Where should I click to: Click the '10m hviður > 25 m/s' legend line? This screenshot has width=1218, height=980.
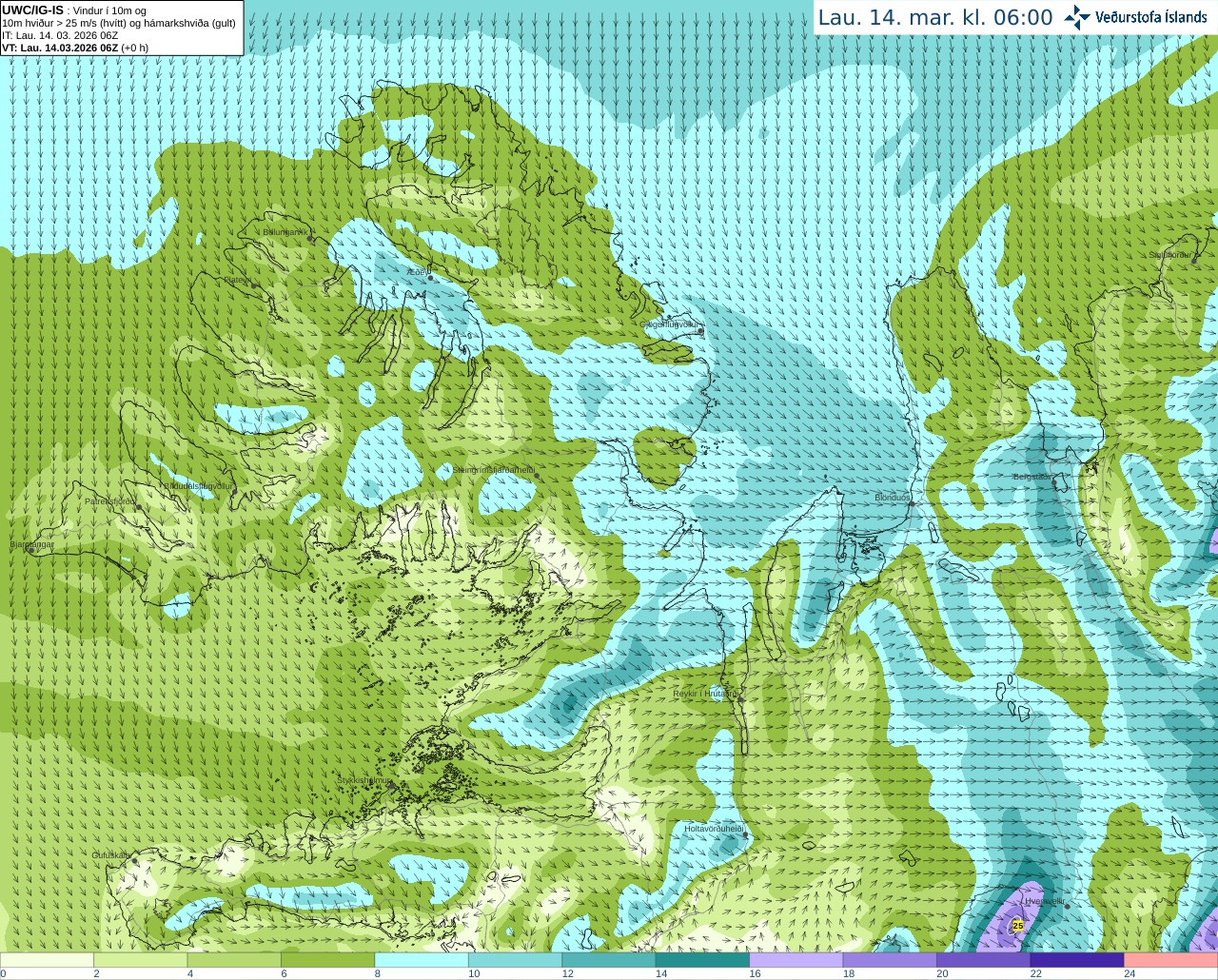pos(119,23)
